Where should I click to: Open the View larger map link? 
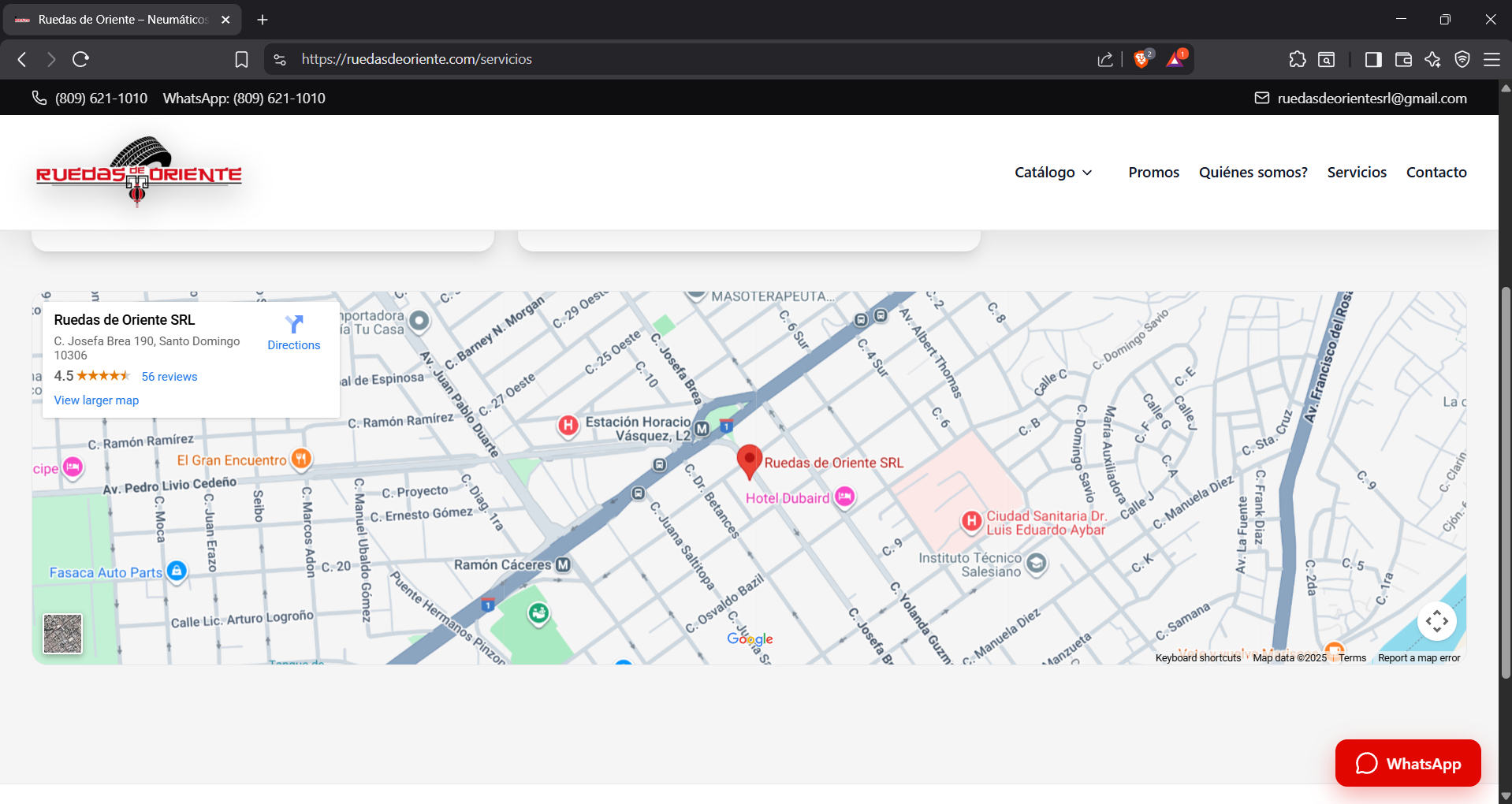pyautogui.click(x=96, y=400)
